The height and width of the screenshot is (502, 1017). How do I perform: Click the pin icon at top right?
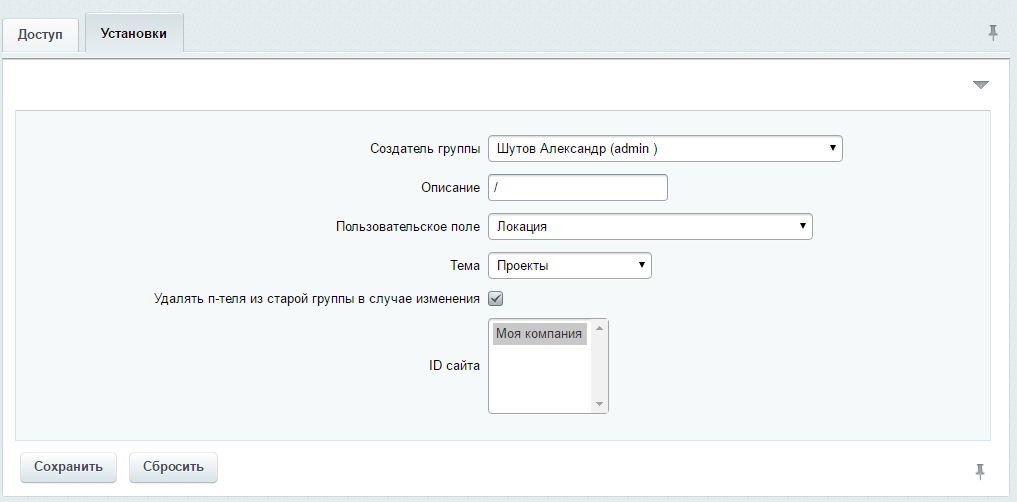[993, 33]
